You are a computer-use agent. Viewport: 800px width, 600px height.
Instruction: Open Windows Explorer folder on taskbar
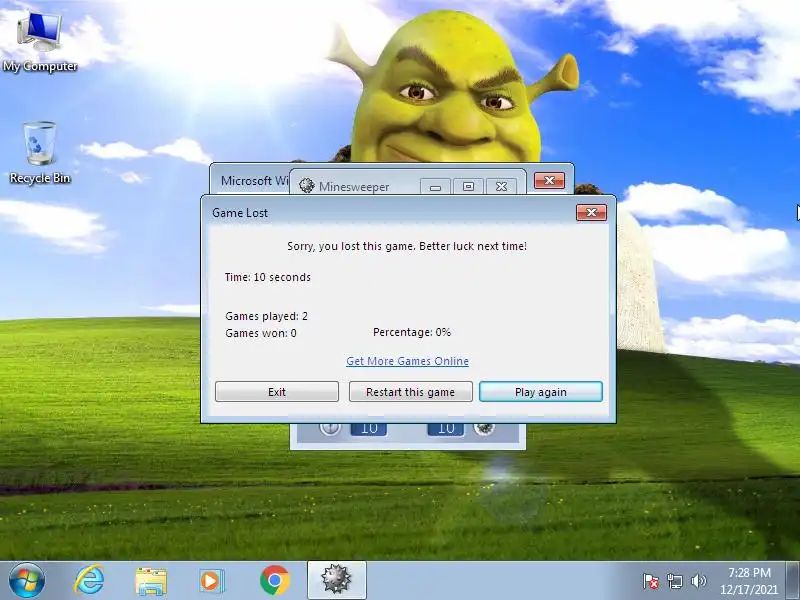[151, 581]
